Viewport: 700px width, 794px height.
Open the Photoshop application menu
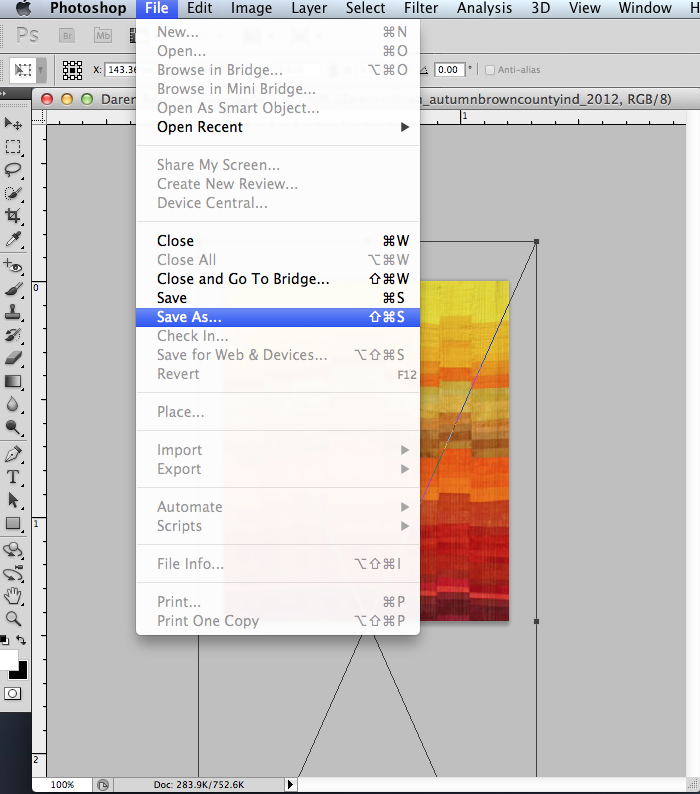(x=88, y=8)
